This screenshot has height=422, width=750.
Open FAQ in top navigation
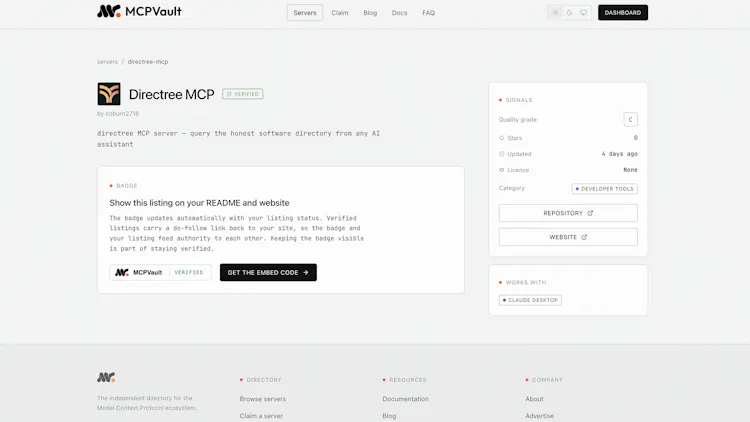pos(428,13)
